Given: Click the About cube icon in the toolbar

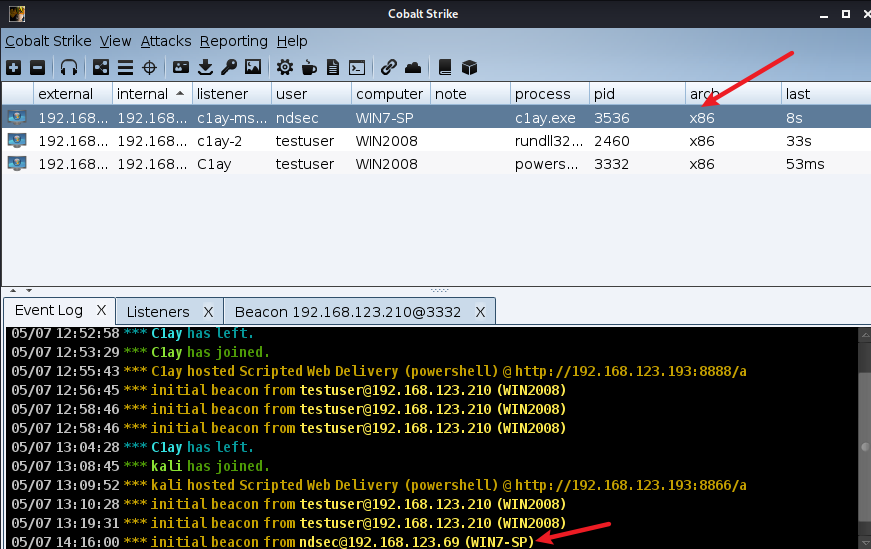Looking at the screenshot, I should pyautogui.click(x=469, y=68).
